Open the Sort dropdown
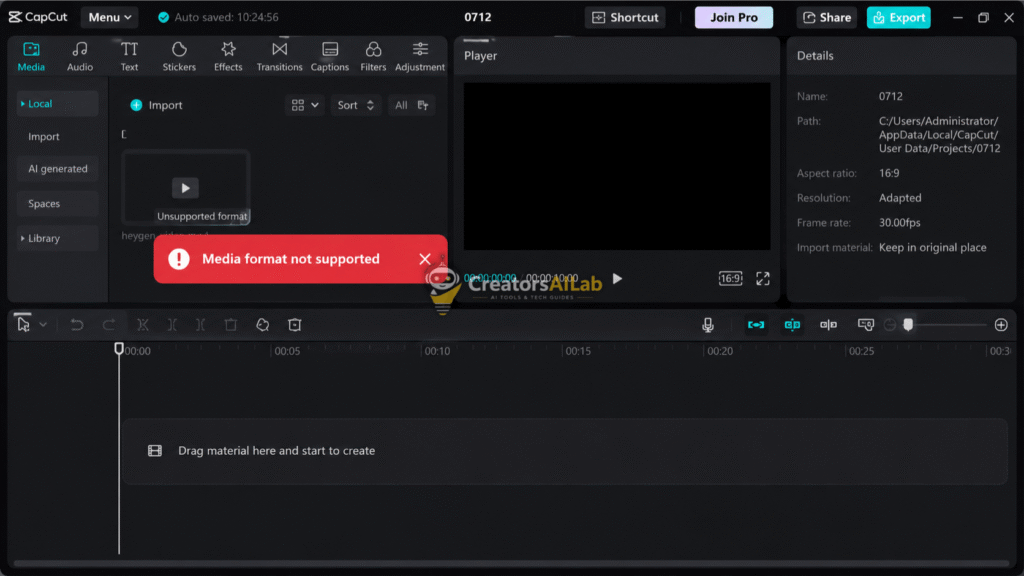This screenshot has height=576, width=1024. click(355, 105)
